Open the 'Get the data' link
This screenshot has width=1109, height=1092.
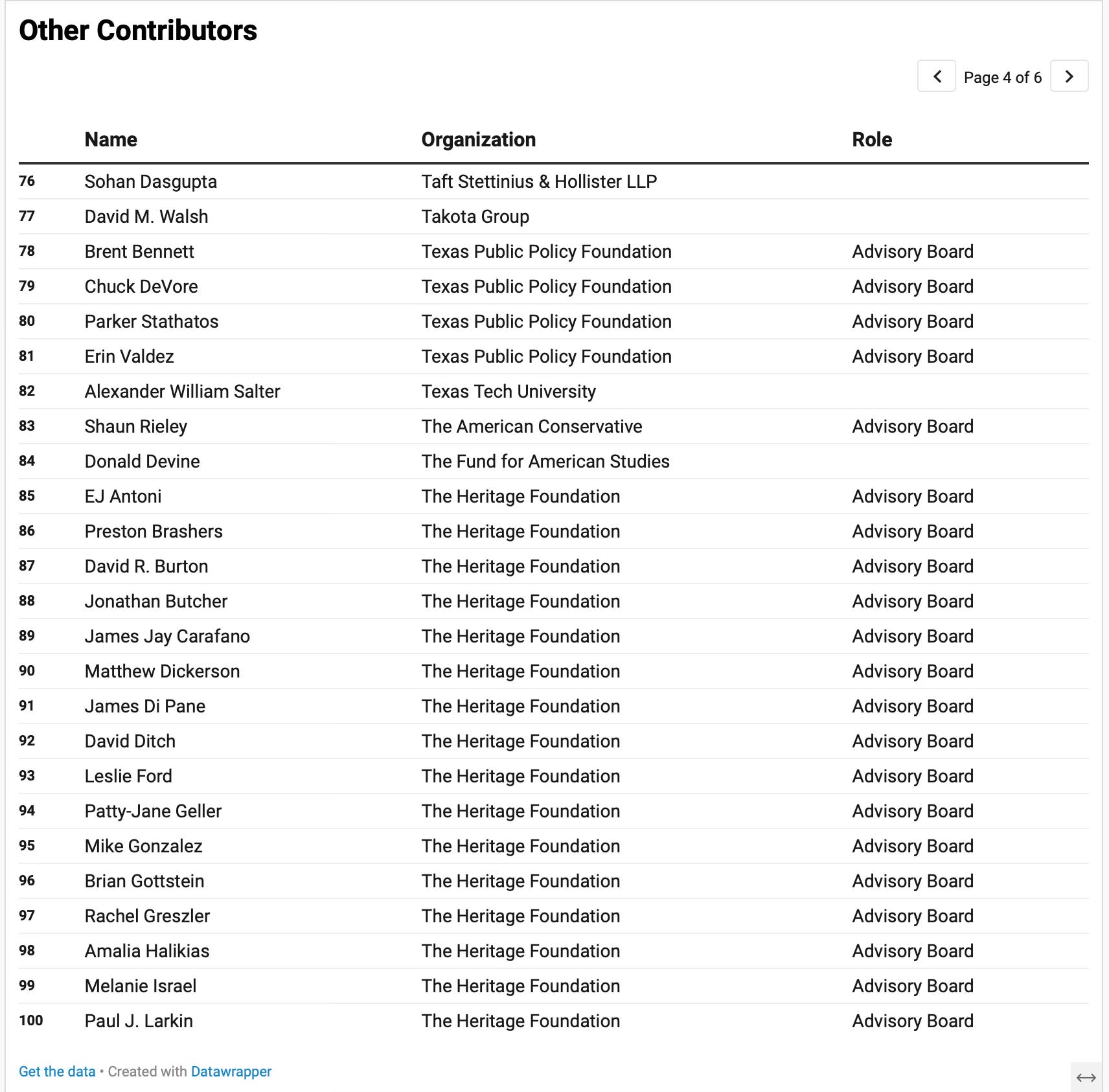point(57,1071)
